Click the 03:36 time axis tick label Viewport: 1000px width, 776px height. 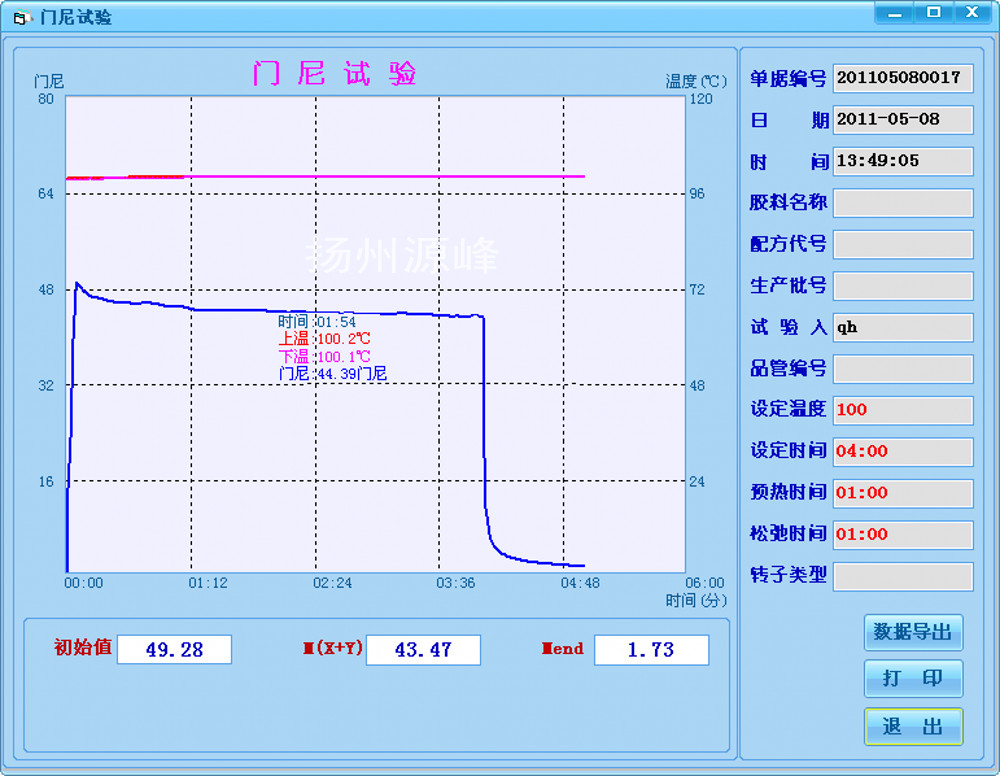click(x=455, y=583)
